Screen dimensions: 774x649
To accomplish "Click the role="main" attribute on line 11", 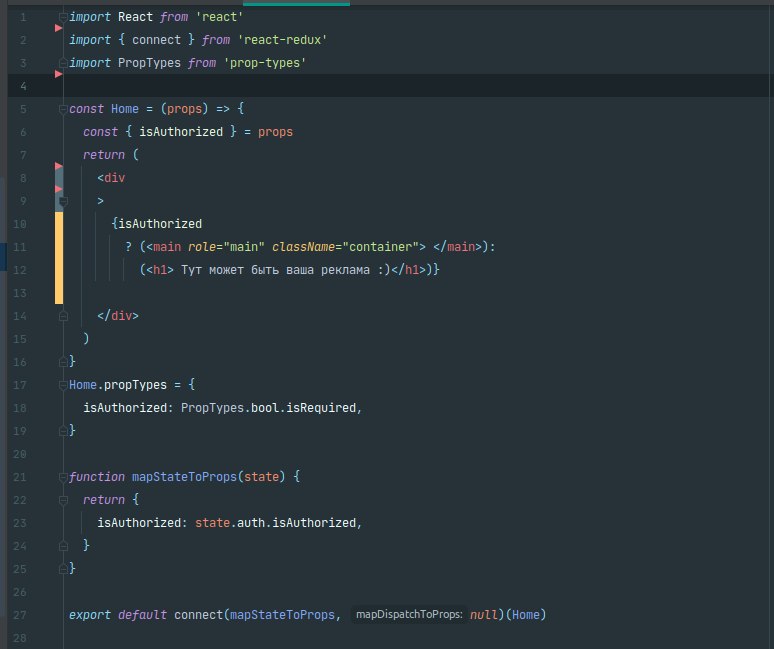I will [x=226, y=247].
